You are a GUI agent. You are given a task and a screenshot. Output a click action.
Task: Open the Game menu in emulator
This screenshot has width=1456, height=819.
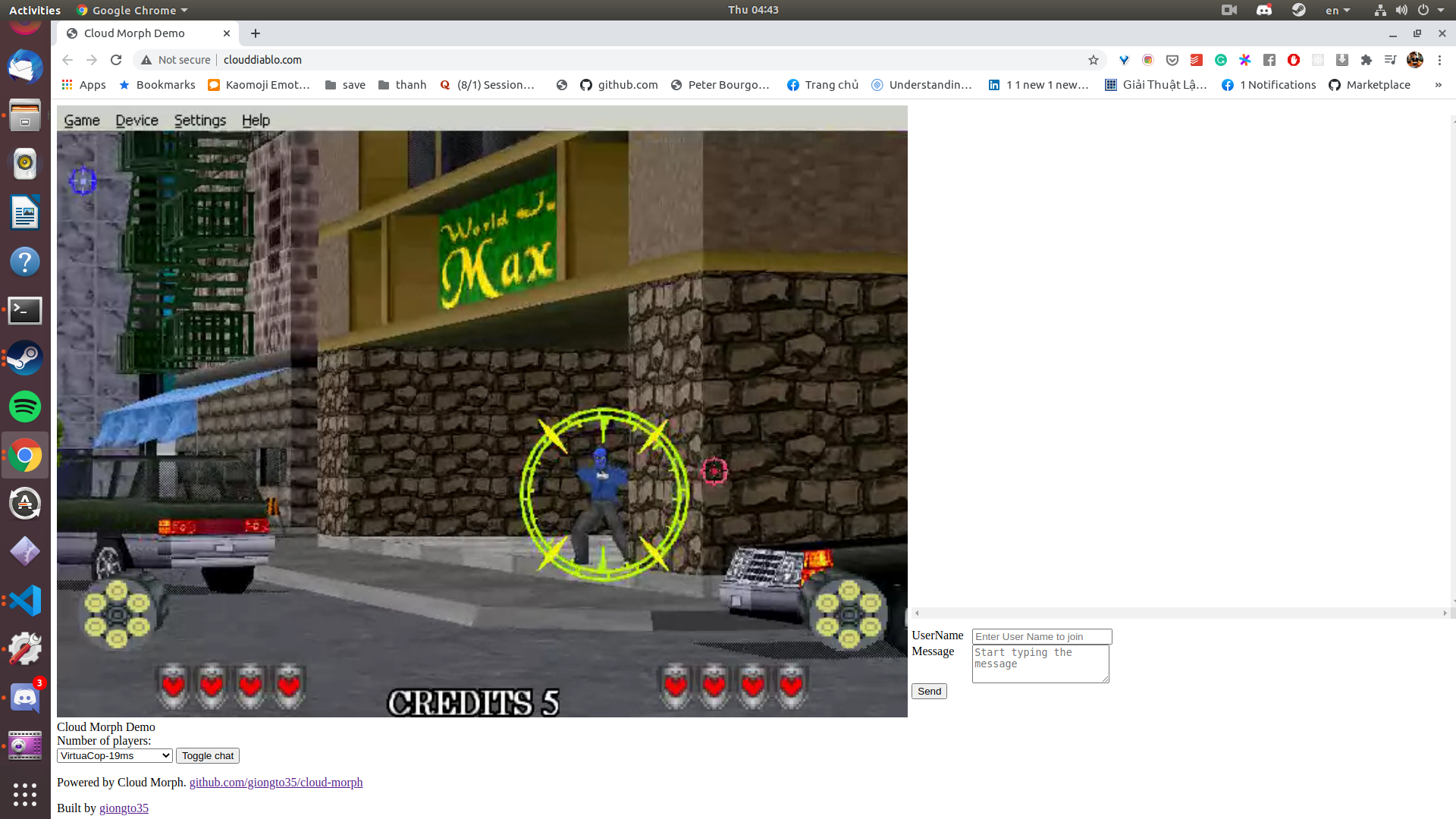click(x=82, y=120)
